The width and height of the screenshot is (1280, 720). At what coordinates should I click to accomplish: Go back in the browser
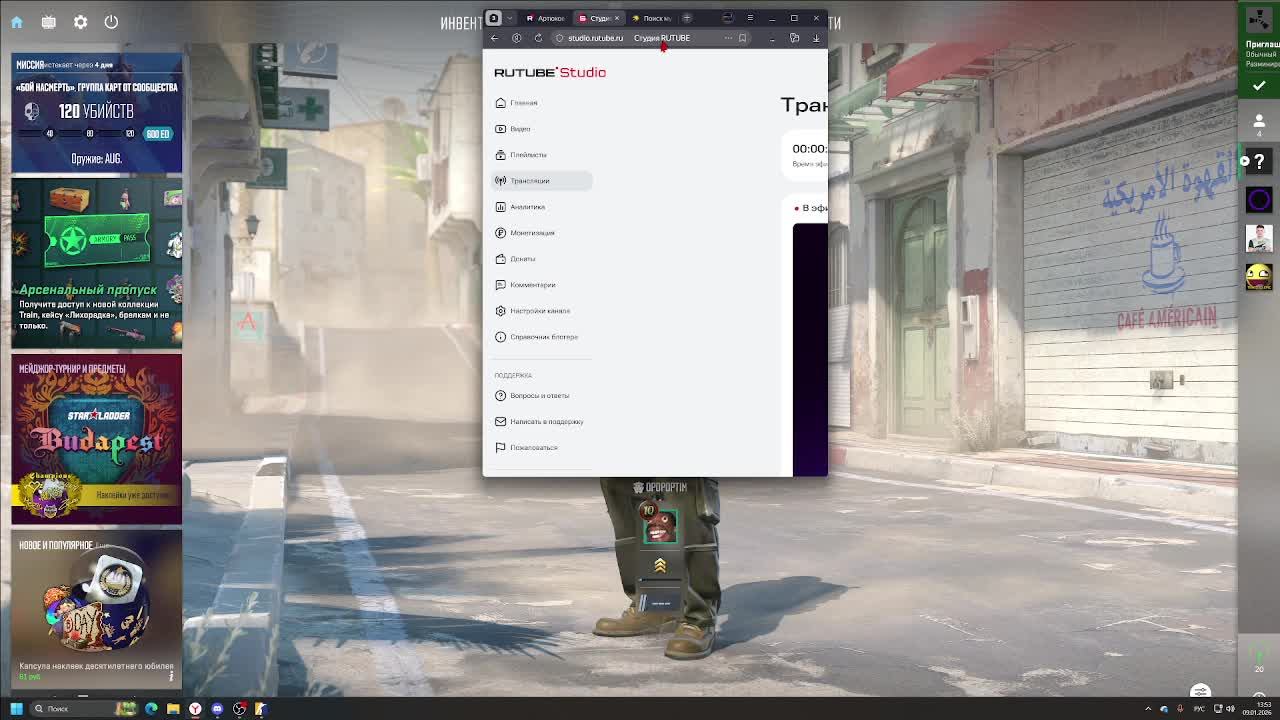pos(494,38)
